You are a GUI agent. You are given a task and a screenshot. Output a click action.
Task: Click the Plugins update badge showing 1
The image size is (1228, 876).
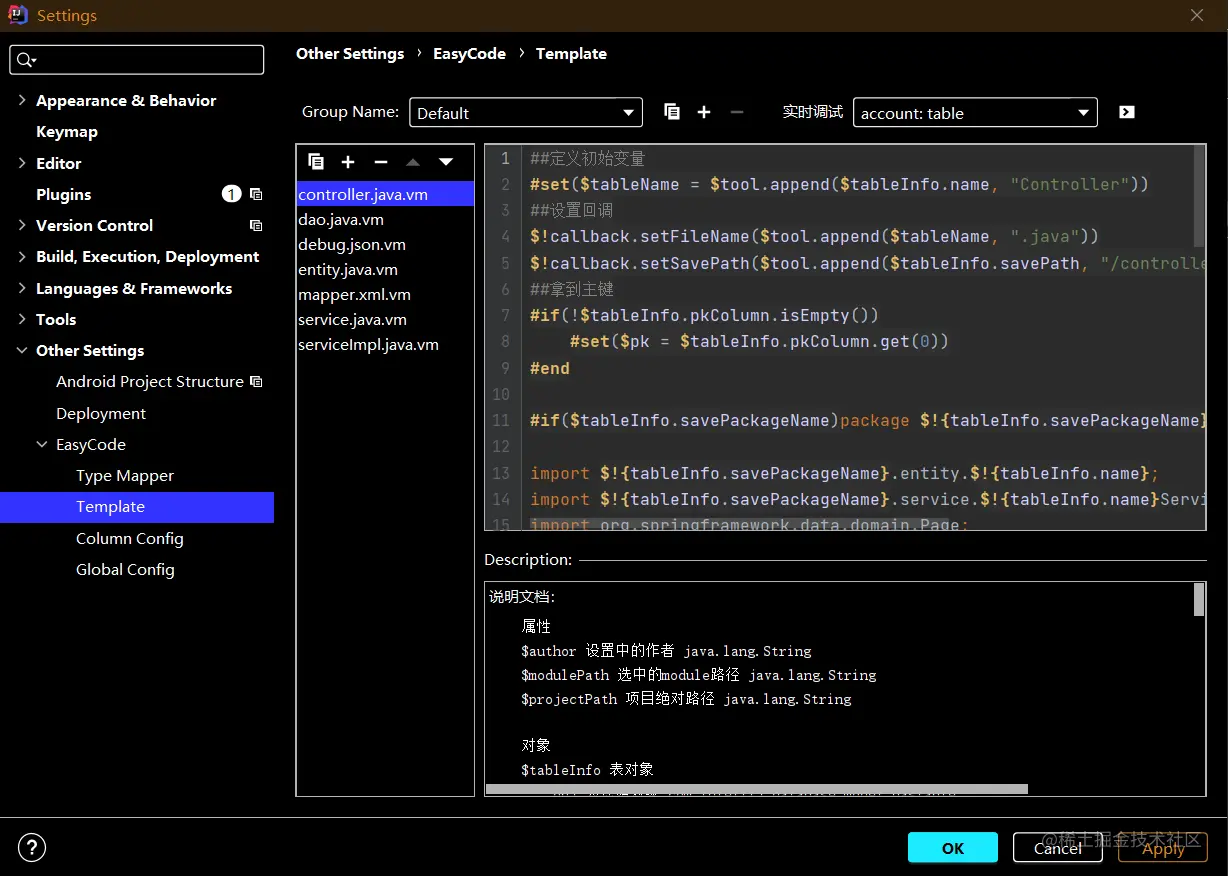coord(231,194)
